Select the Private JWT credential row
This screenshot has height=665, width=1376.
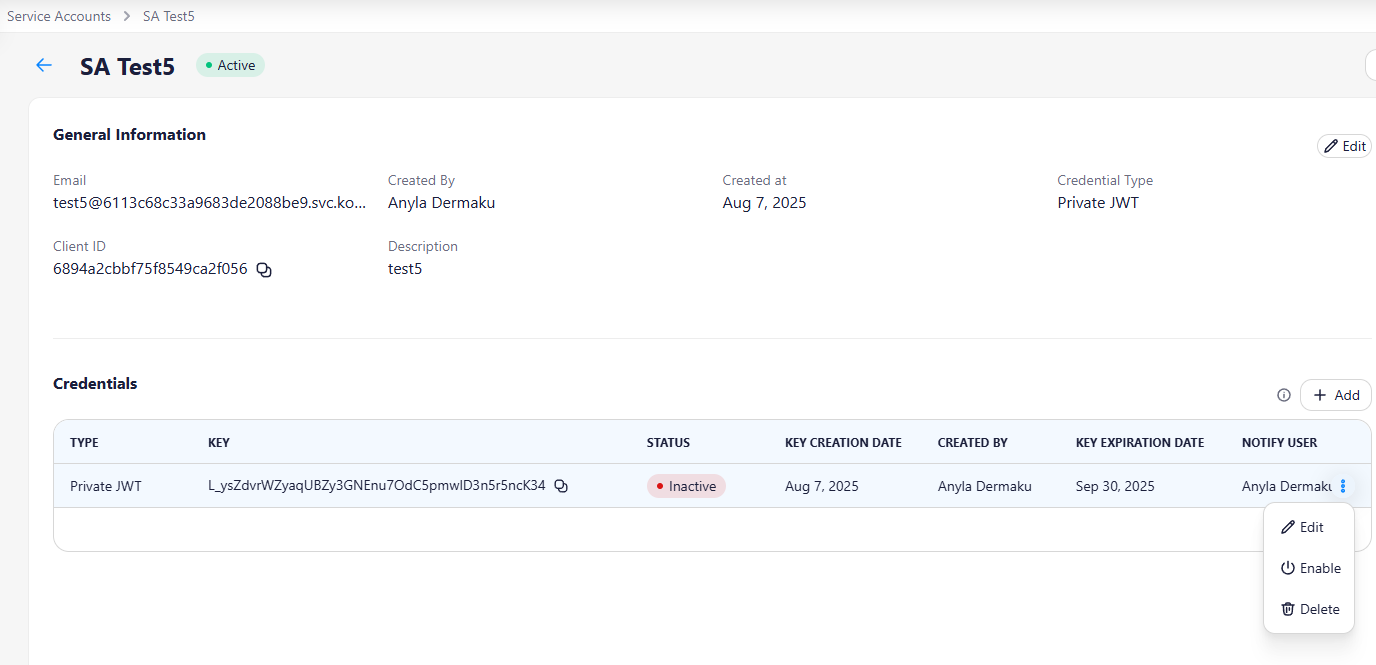click(106, 486)
